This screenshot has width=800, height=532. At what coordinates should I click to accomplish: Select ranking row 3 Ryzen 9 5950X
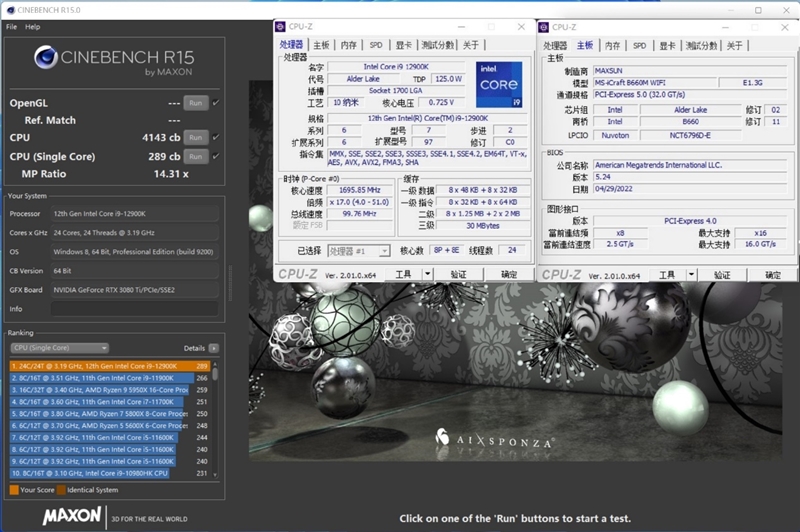pos(110,390)
